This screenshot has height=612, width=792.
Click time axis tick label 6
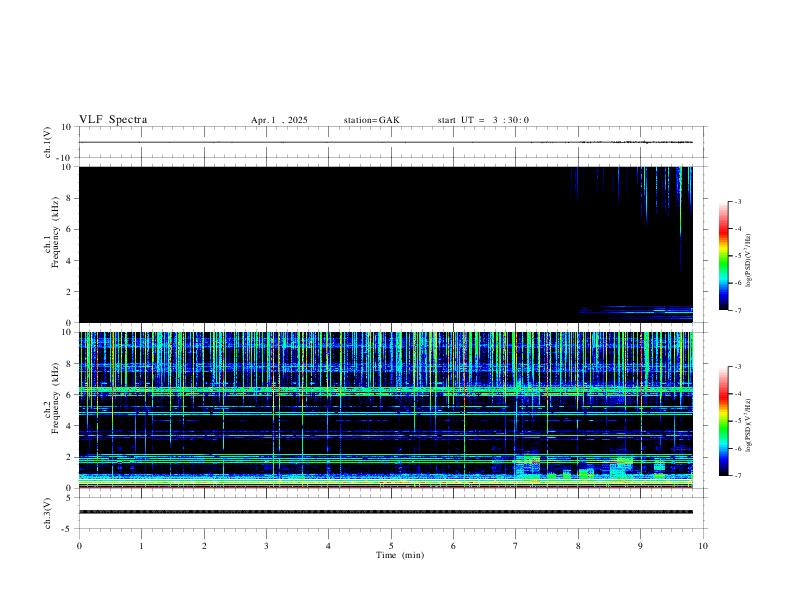click(454, 546)
